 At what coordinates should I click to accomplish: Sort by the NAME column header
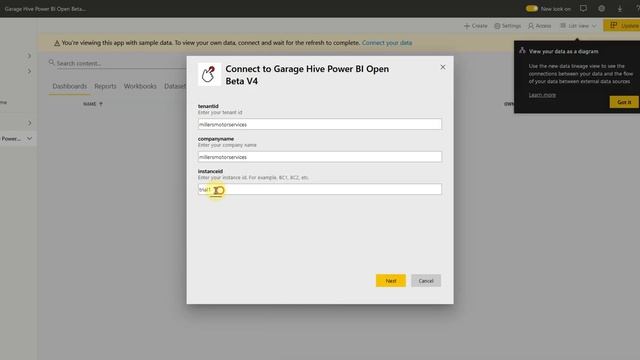[x=93, y=104]
